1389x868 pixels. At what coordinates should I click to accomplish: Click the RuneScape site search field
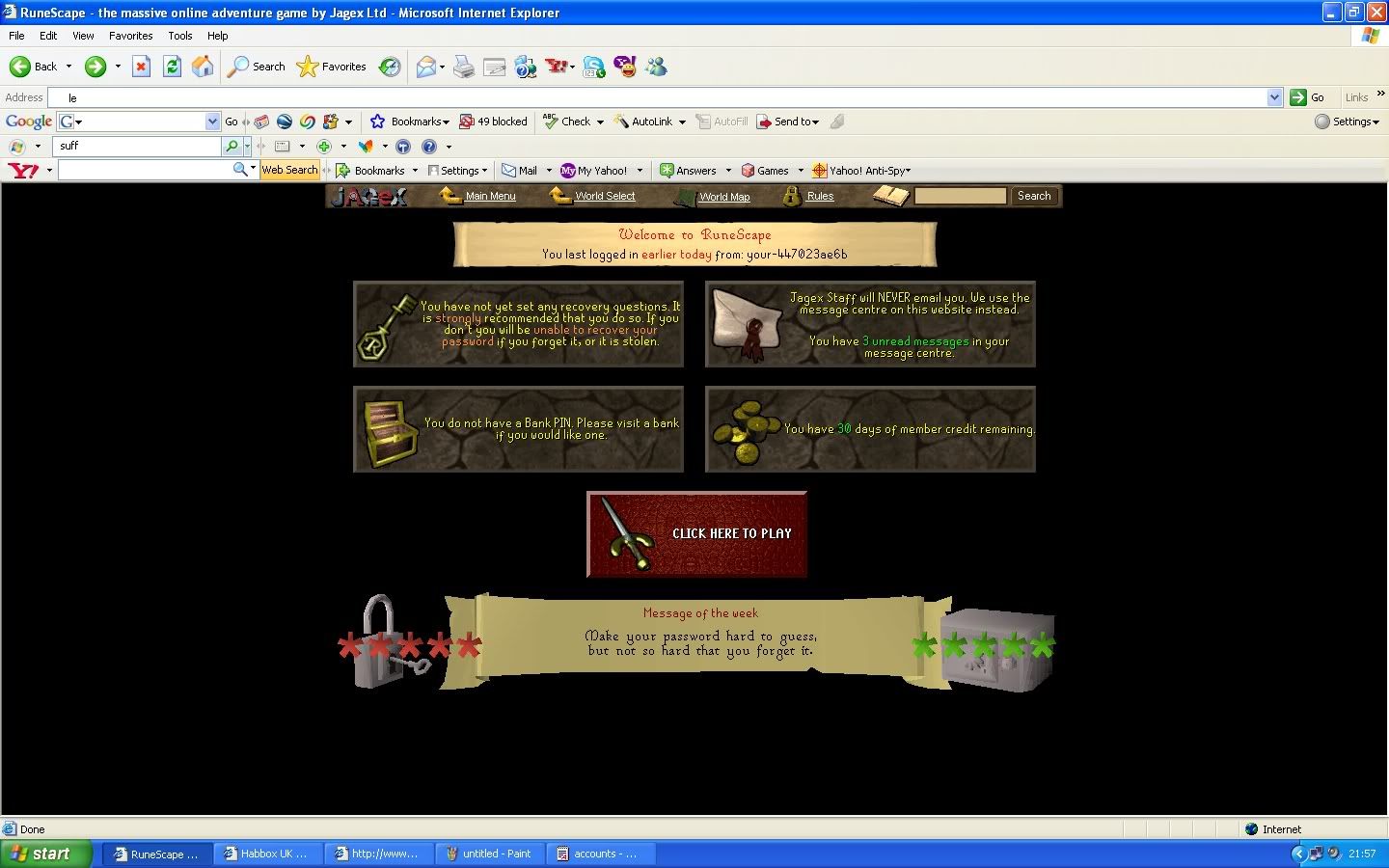(x=960, y=196)
